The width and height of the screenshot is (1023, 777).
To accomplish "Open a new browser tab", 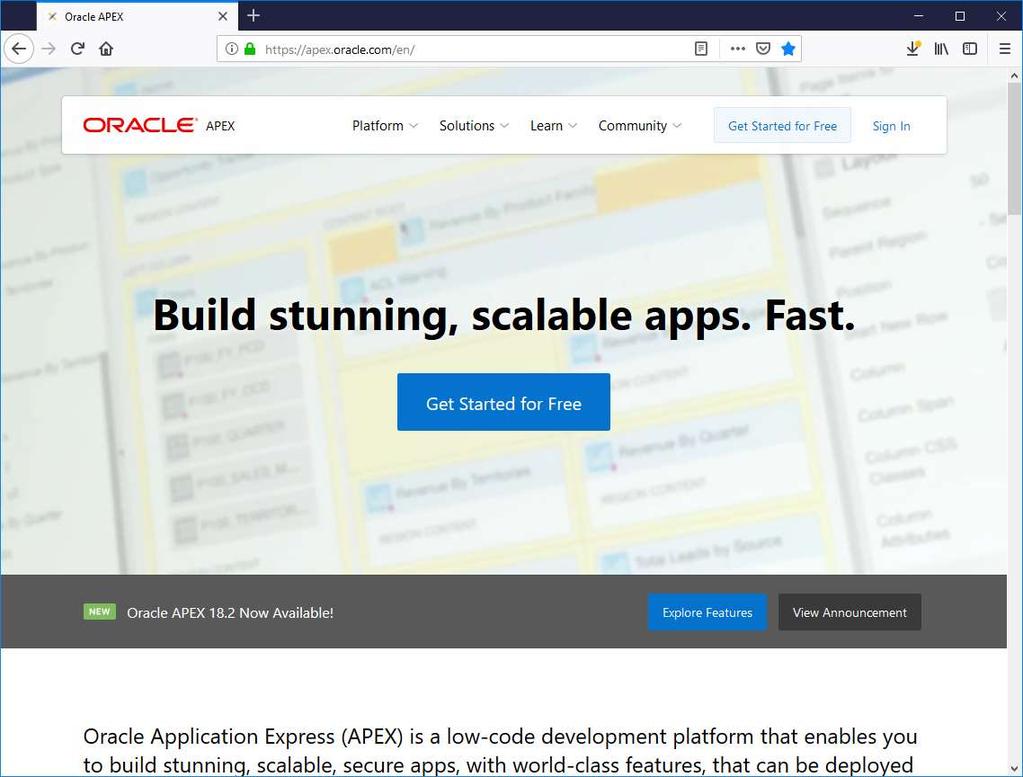I will tap(254, 16).
